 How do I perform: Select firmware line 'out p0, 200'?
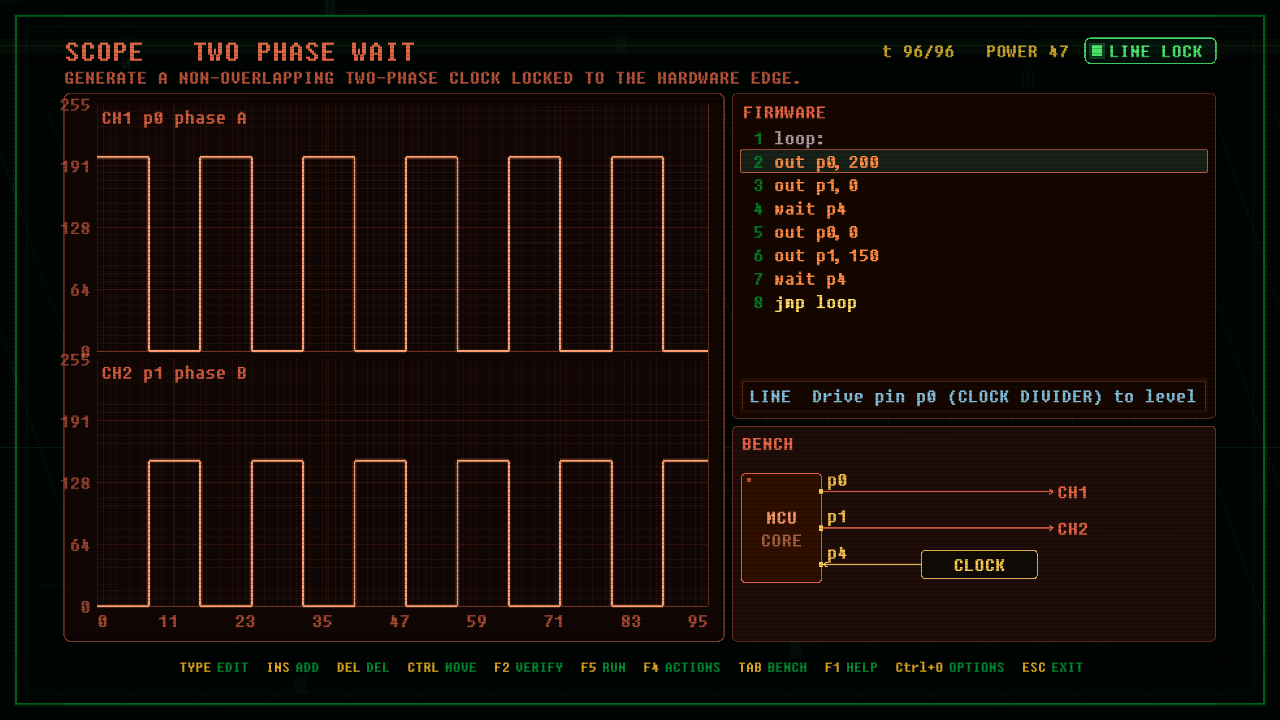974,162
